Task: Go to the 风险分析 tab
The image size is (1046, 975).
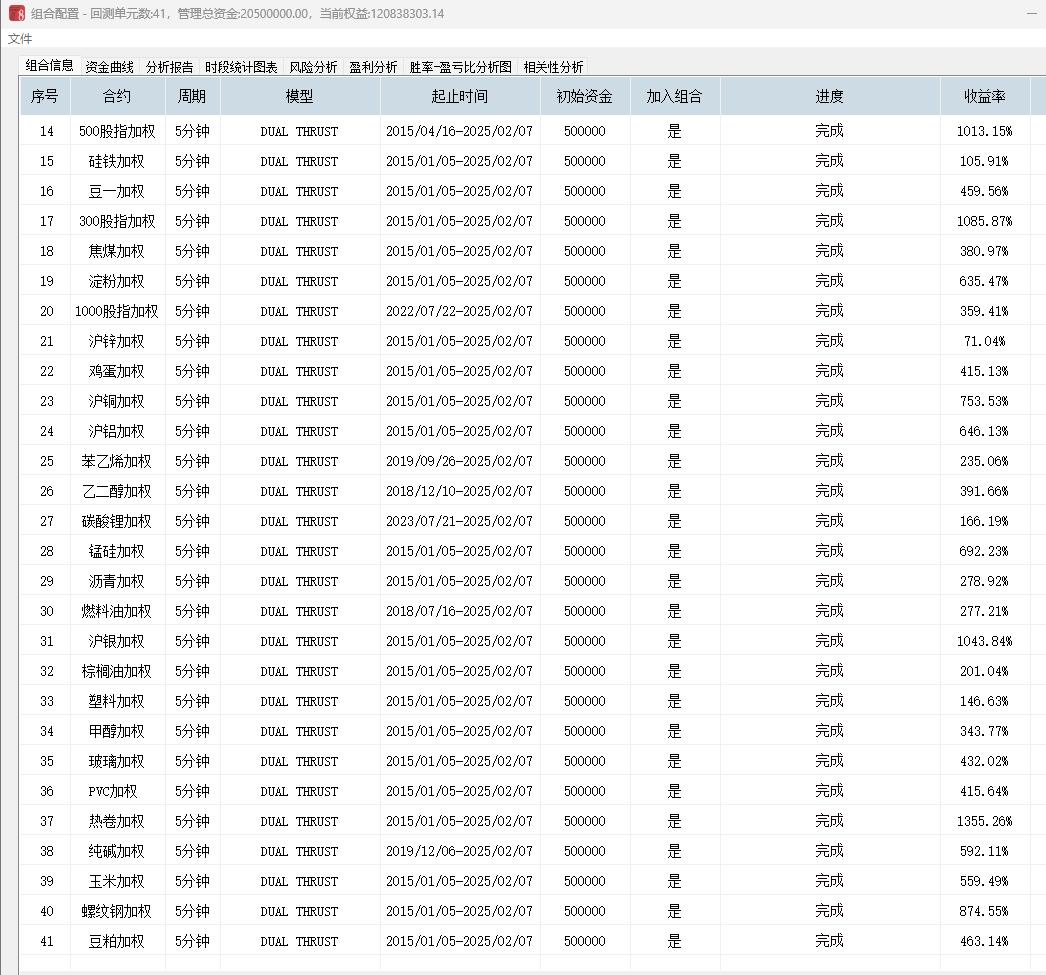Action: [313, 67]
